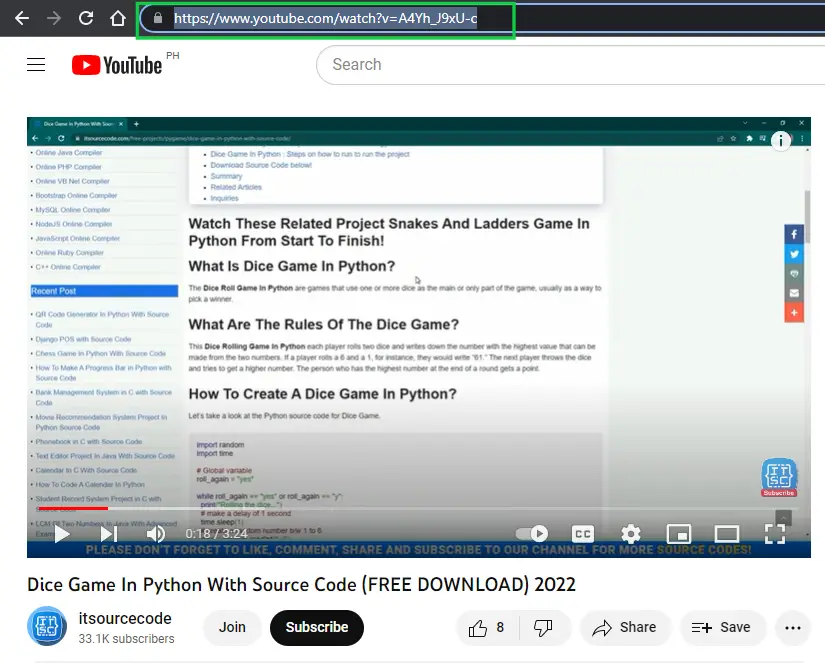Image resolution: width=825 pixels, height=663 pixels.
Task: Select the YouTube URL in the address bar
Action: (x=325, y=19)
